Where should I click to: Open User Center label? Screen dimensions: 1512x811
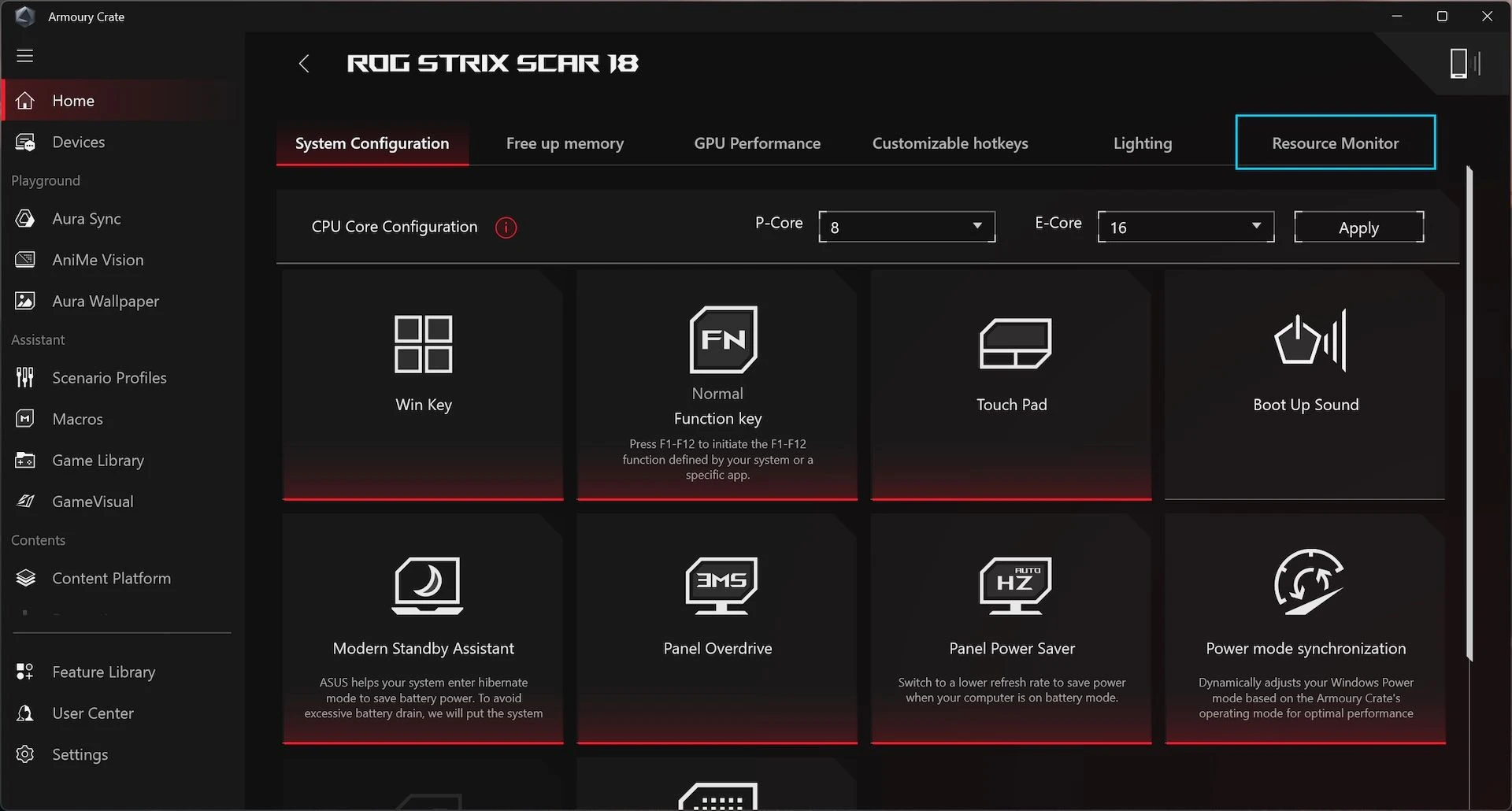pyautogui.click(x=93, y=713)
